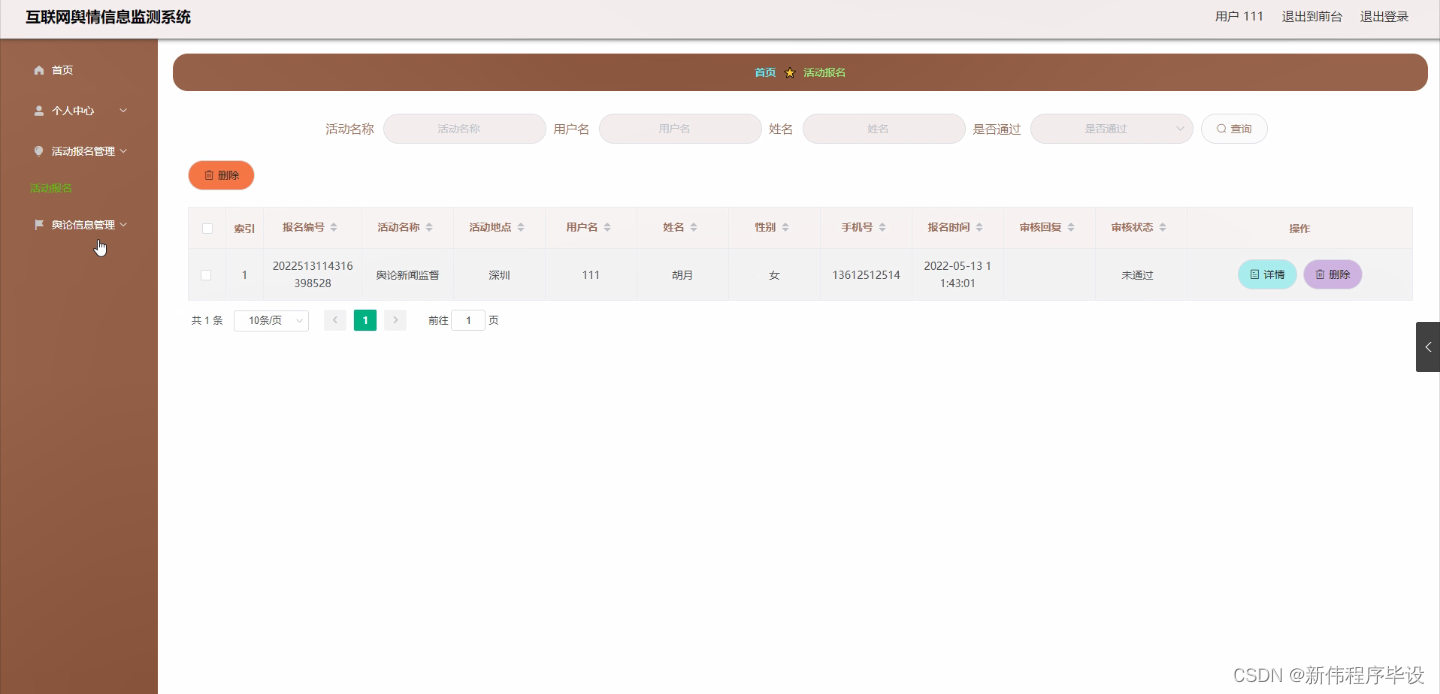Select page number 1 in pagination
The width and height of the screenshot is (1440, 694).
click(365, 320)
